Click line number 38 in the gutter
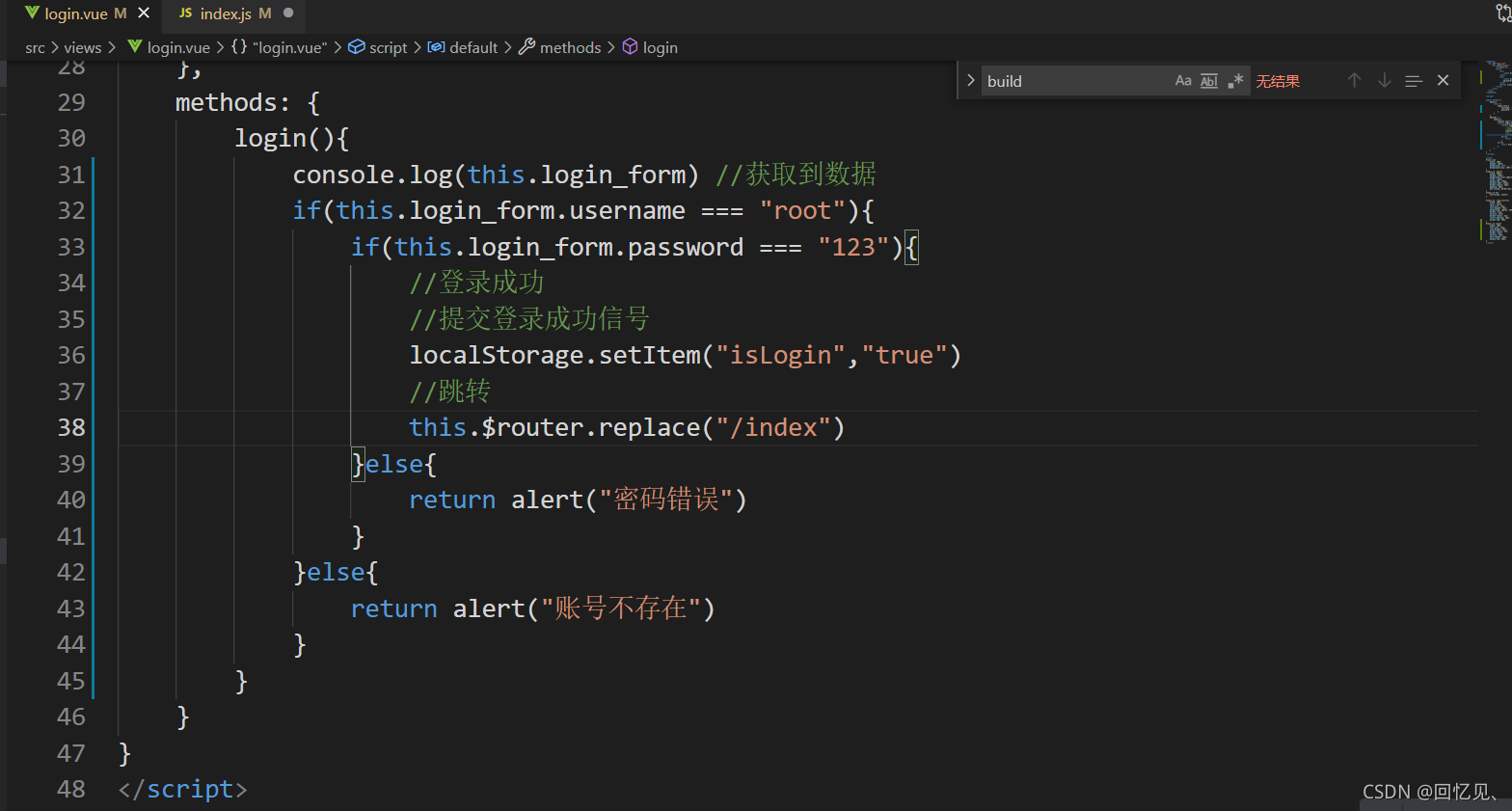Screen dimensions: 1512x811 click(71, 427)
